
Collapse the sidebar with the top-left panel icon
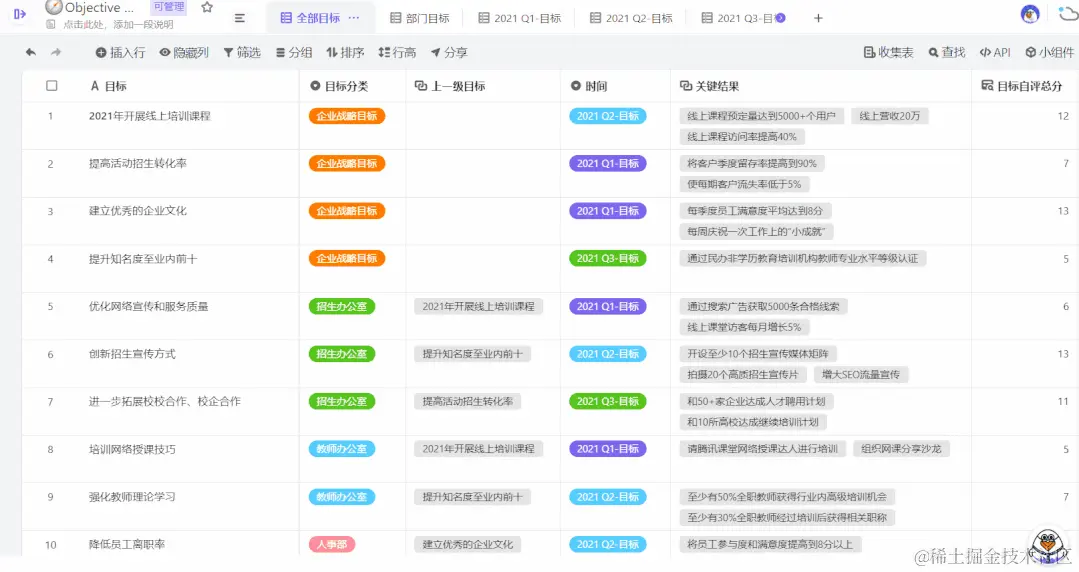19,14
